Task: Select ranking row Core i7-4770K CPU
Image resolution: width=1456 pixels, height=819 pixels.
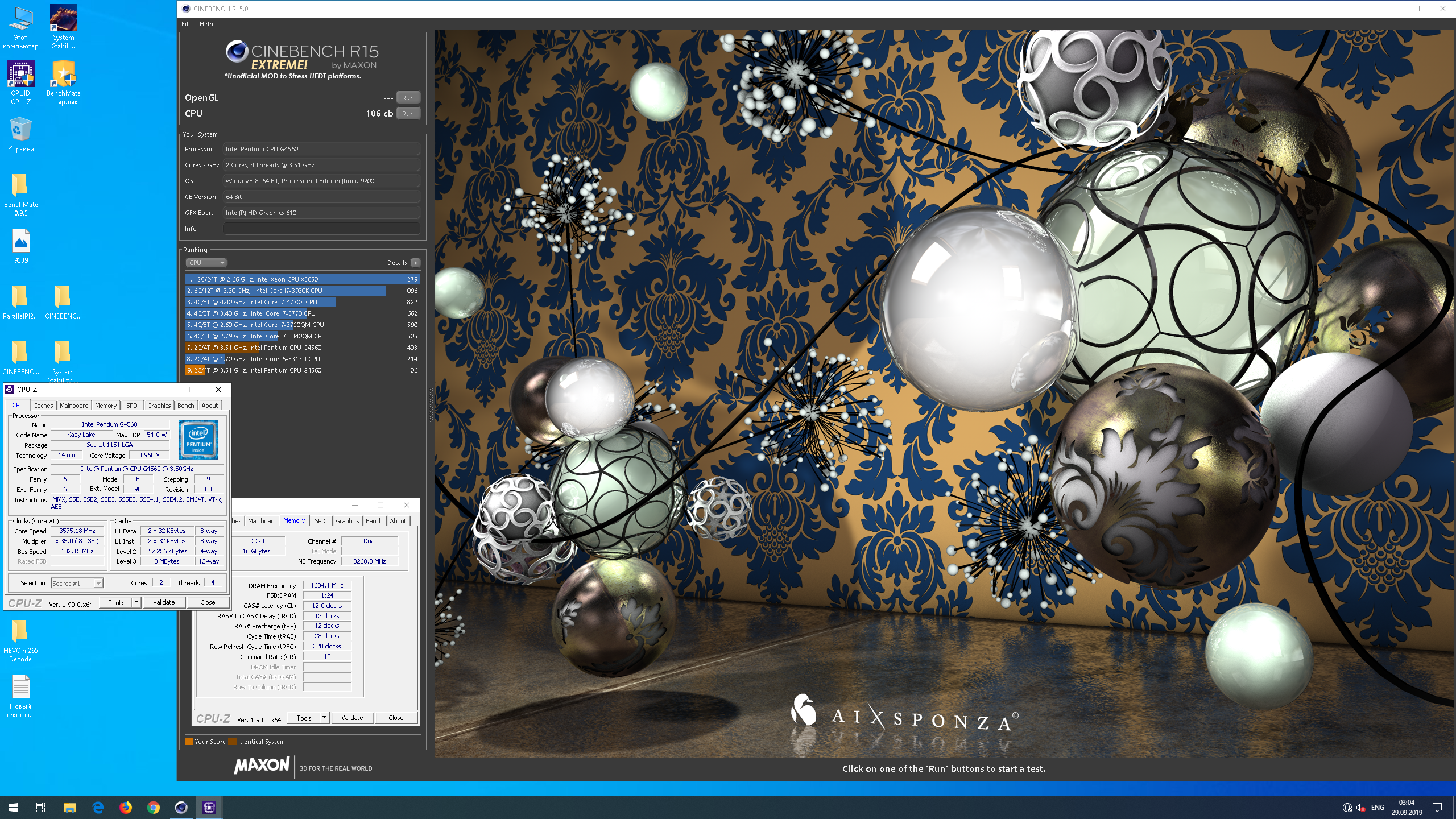Action: [302, 302]
